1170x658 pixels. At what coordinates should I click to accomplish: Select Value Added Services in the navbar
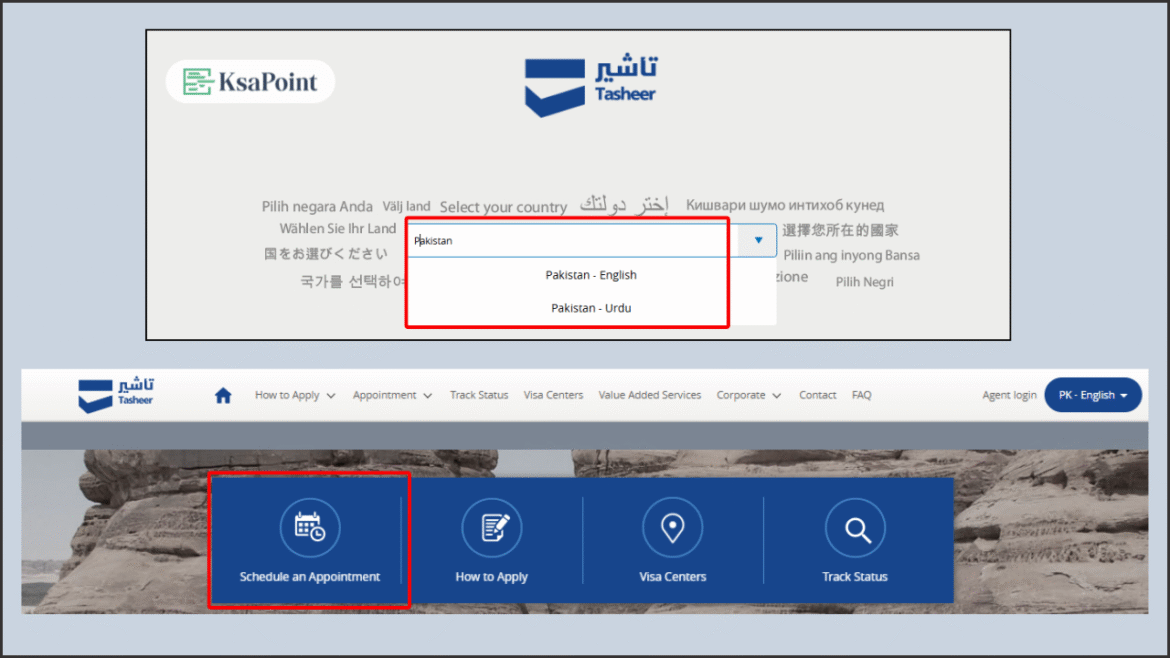coord(649,394)
